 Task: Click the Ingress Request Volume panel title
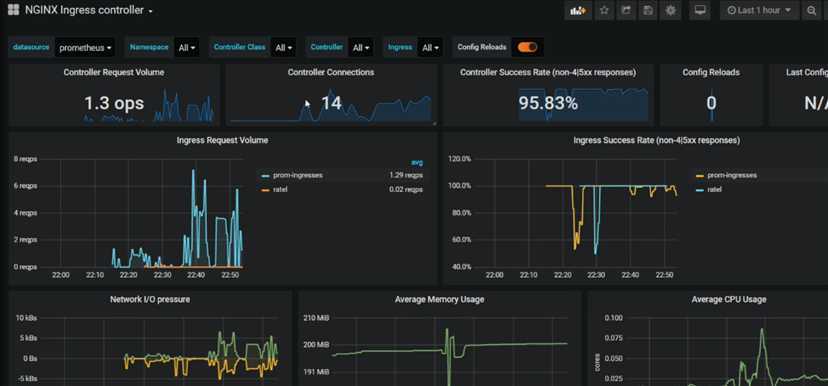(x=222, y=140)
